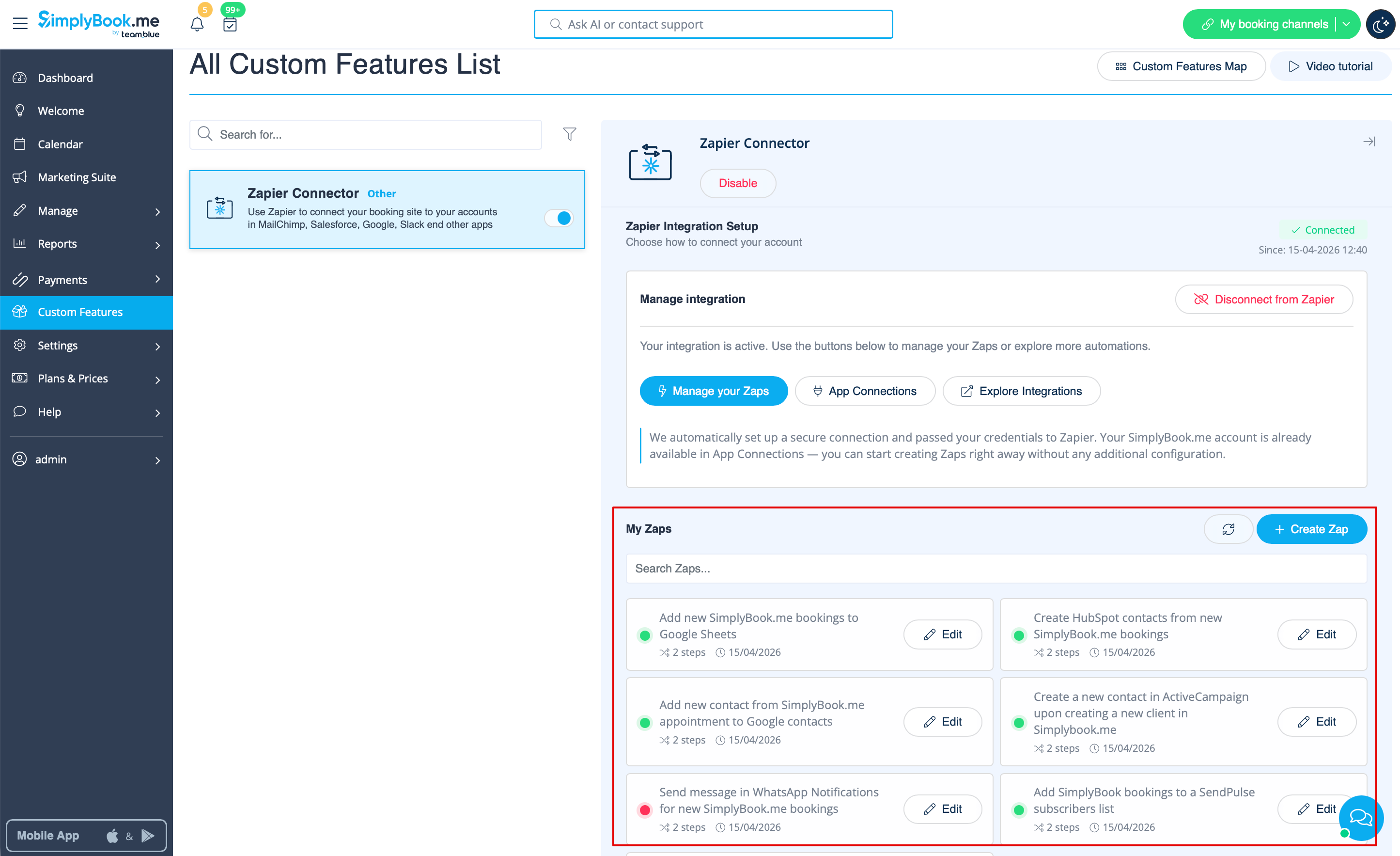
Task: Open Marketing Suite menu item
Action: point(77,177)
